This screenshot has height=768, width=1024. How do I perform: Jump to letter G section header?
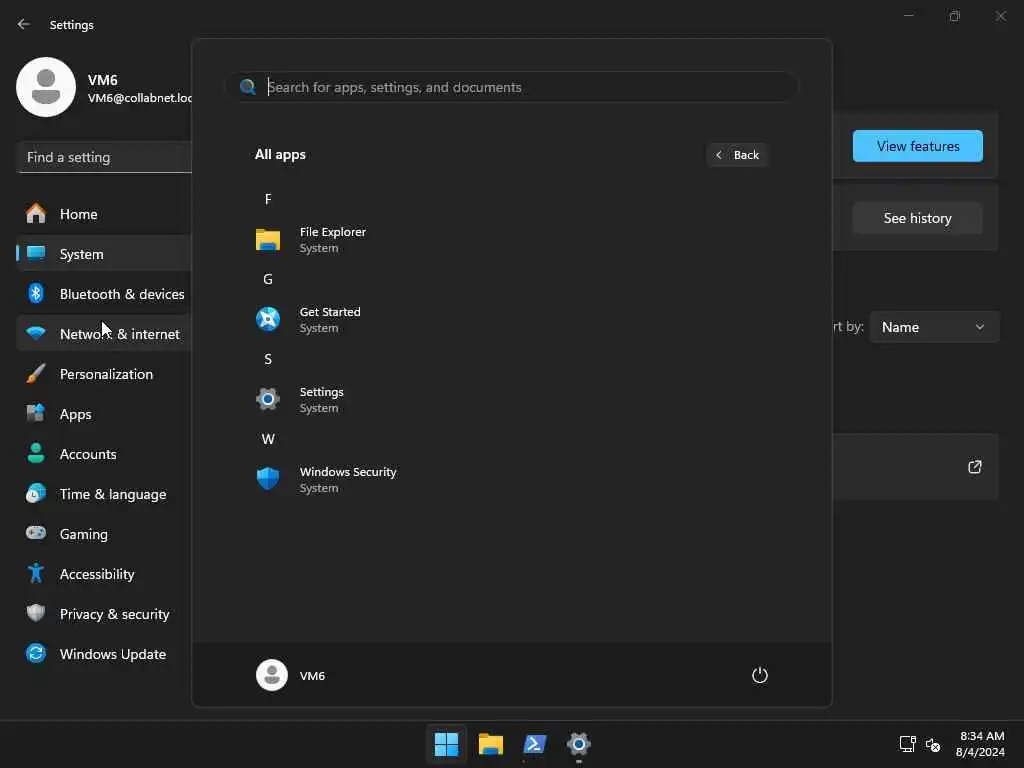click(268, 280)
